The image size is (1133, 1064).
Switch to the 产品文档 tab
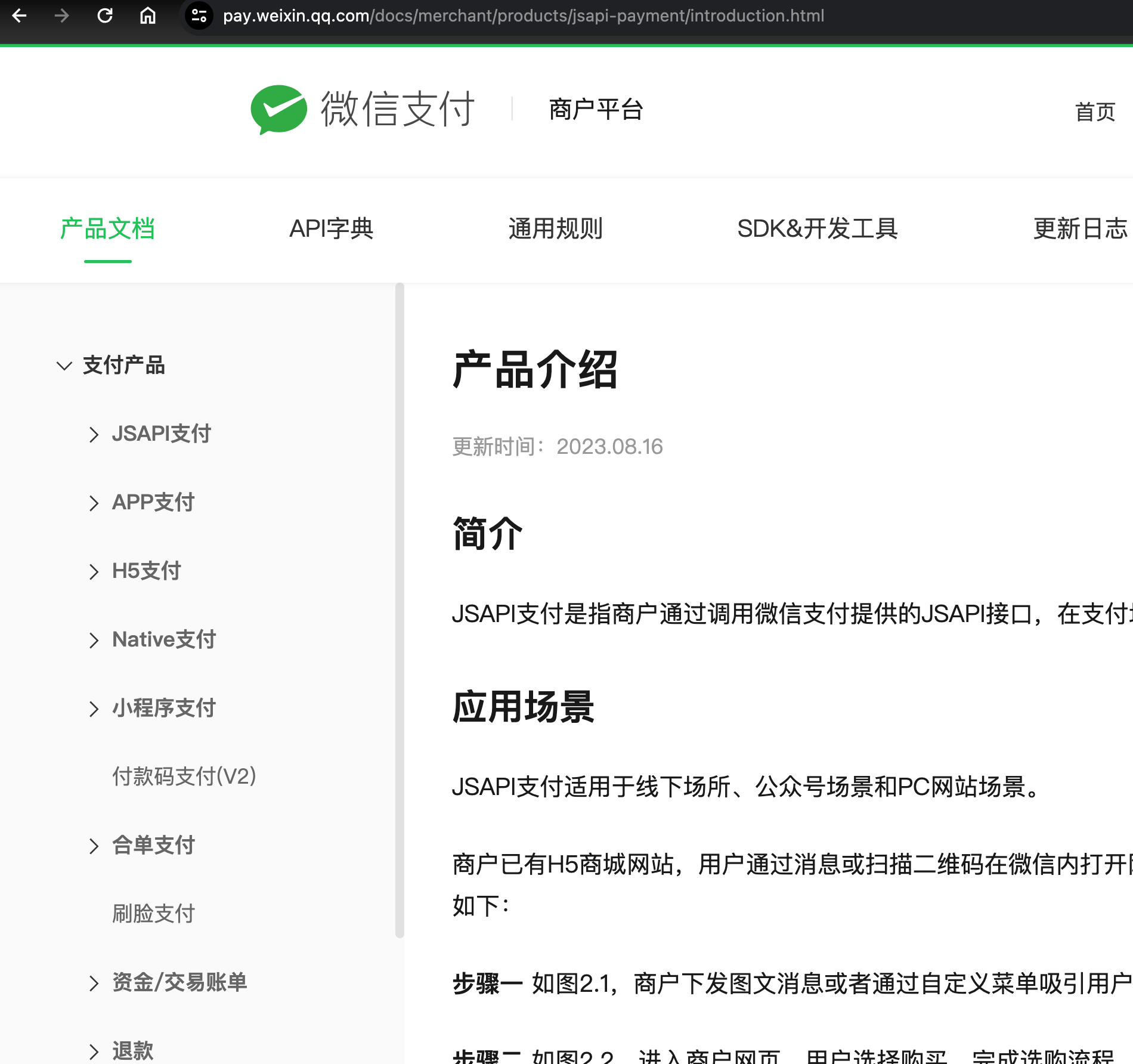pos(107,229)
